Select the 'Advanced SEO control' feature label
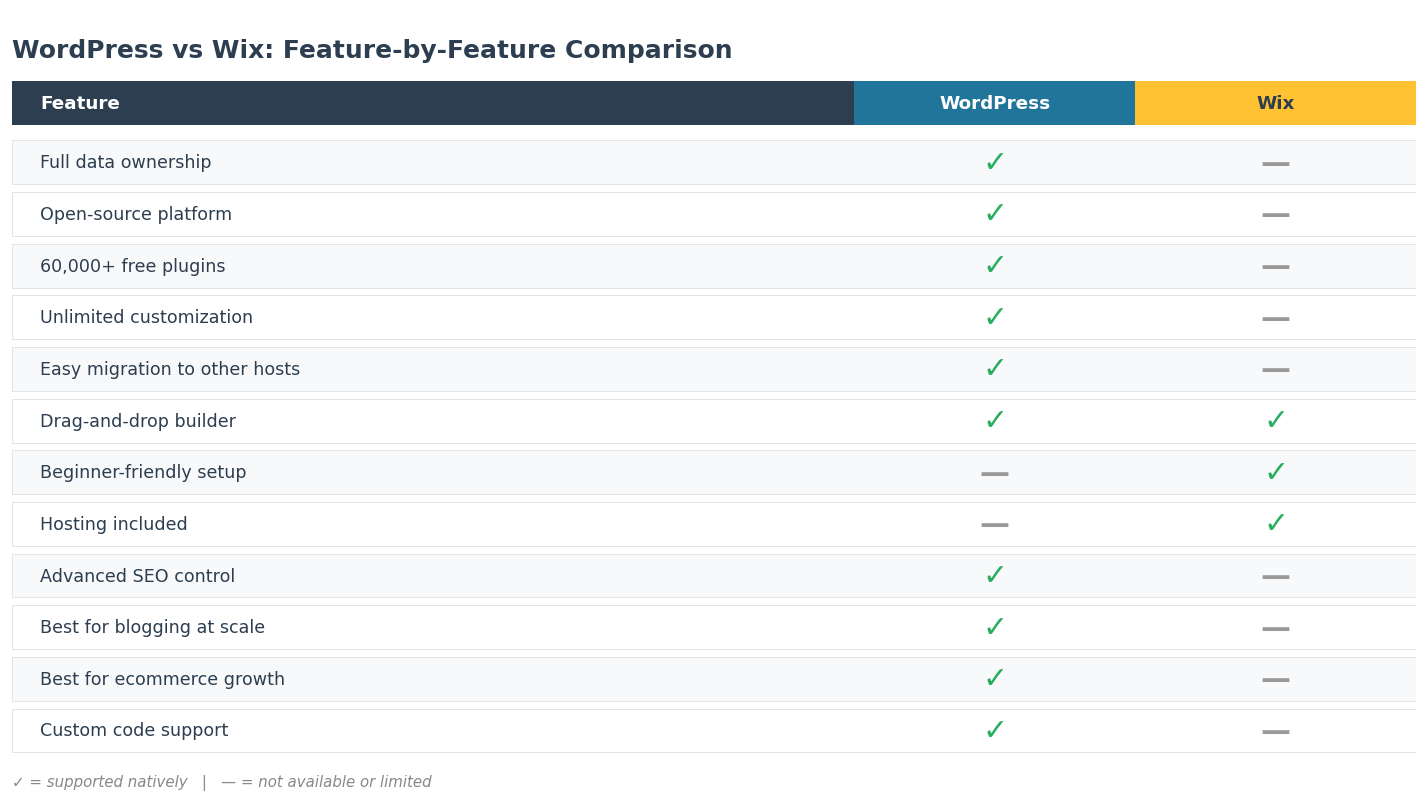The image size is (1427, 802). (138, 576)
